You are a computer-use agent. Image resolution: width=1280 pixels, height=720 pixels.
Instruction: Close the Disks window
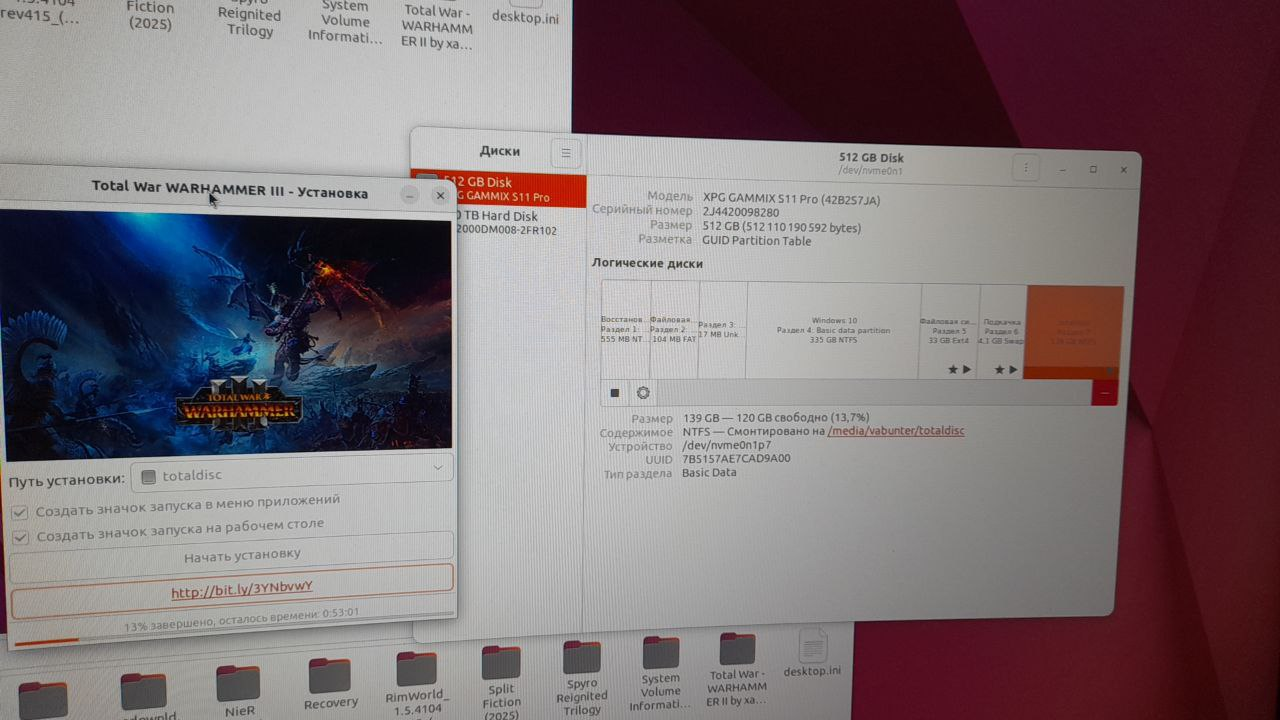coord(1124,170)
